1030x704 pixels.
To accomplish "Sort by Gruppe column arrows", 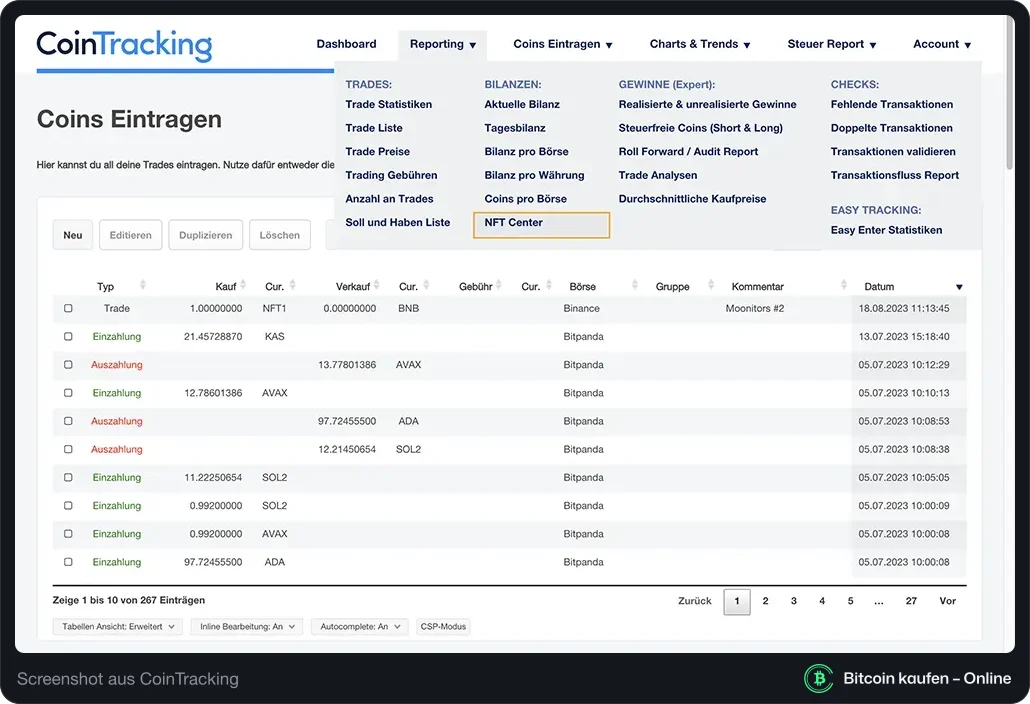I will [x=711, y=285].
